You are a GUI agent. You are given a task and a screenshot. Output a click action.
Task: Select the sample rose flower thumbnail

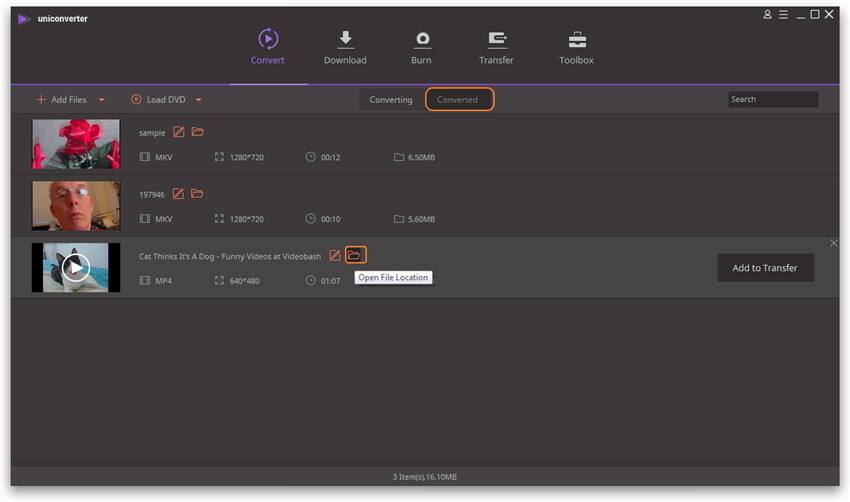coord(76,144)
